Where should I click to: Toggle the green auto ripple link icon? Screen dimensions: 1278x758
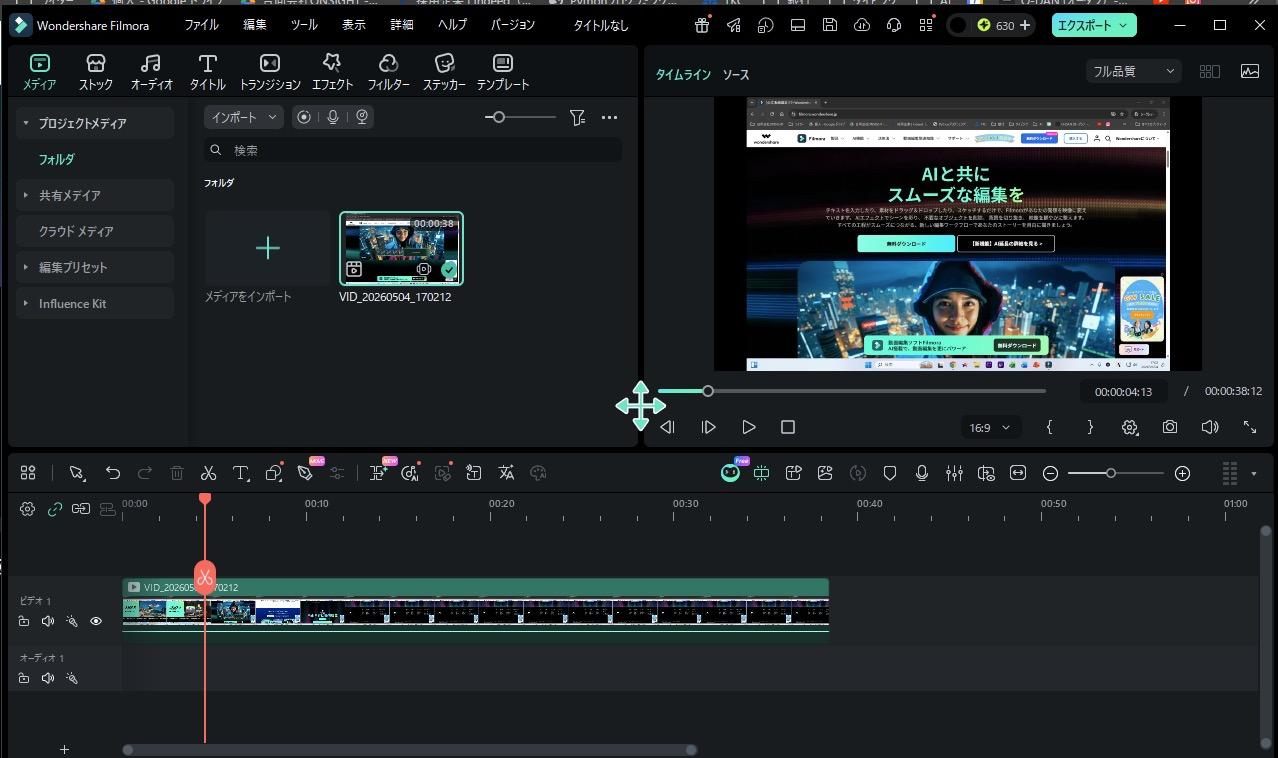coord(55,509)
